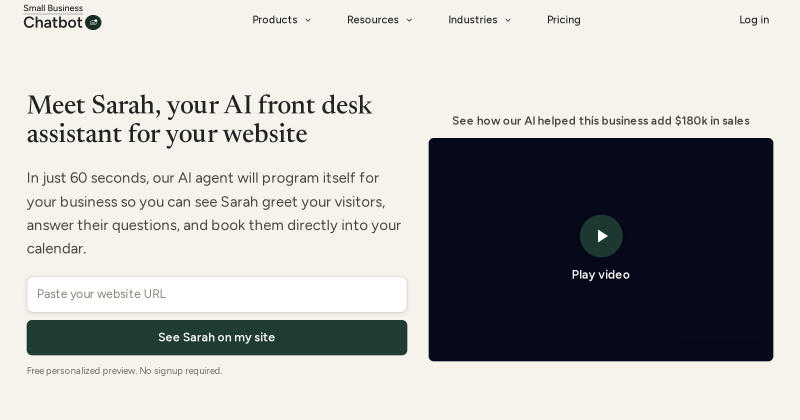800x420 pixels.
Task: Click the circular play icon on the video
Action: tap(601, 236)
